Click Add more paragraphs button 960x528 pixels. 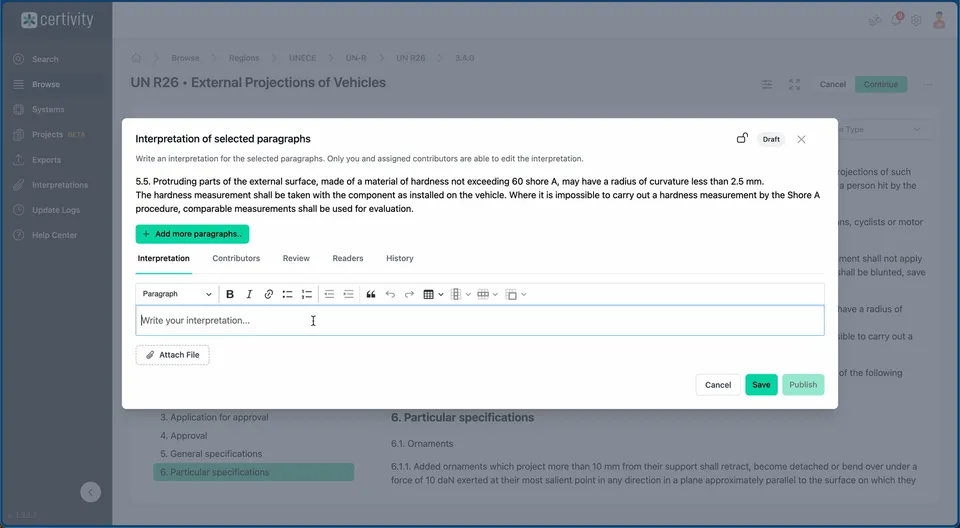tap(192, 234)
